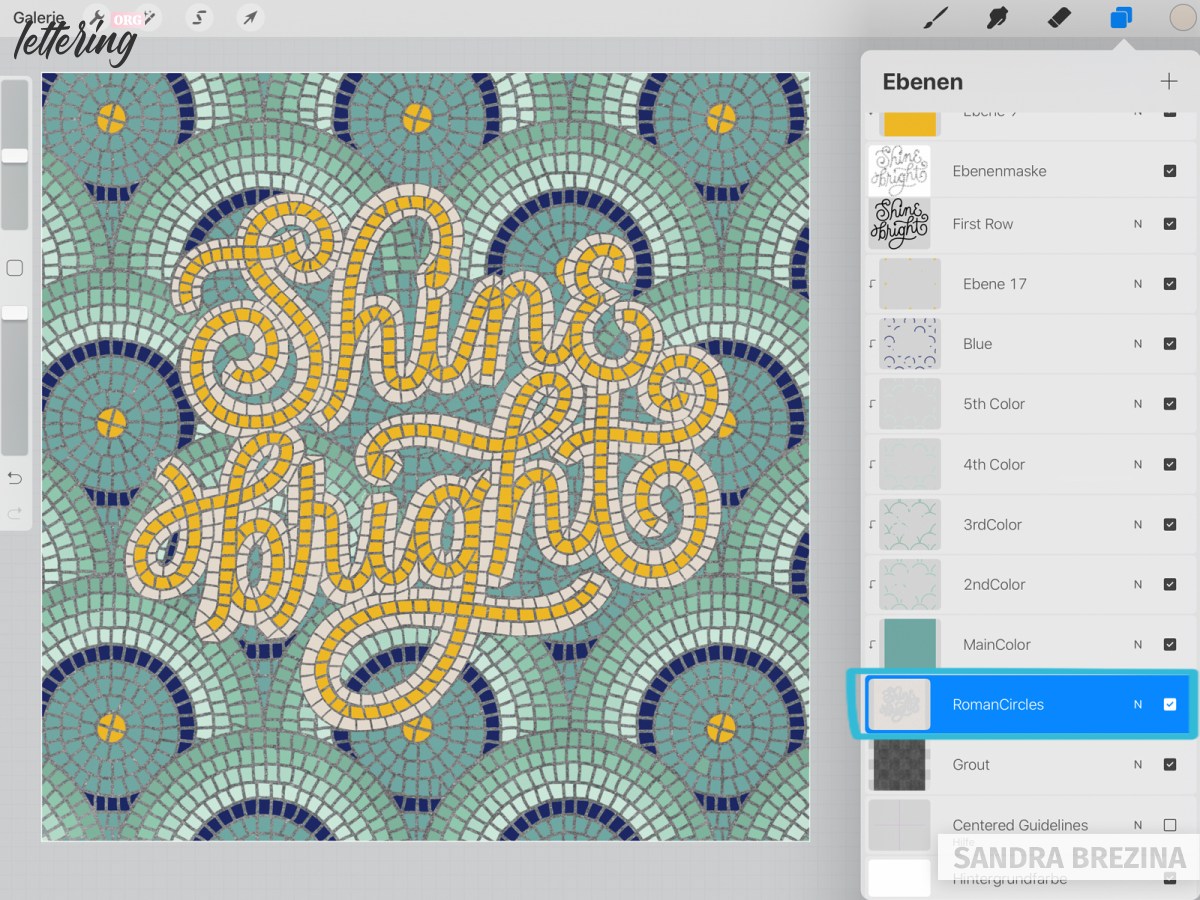Image resolution: width=1200 pixels, height=900 pixels.
Task: Hide the 2ndColor layer
Action: pos(1170,584)
